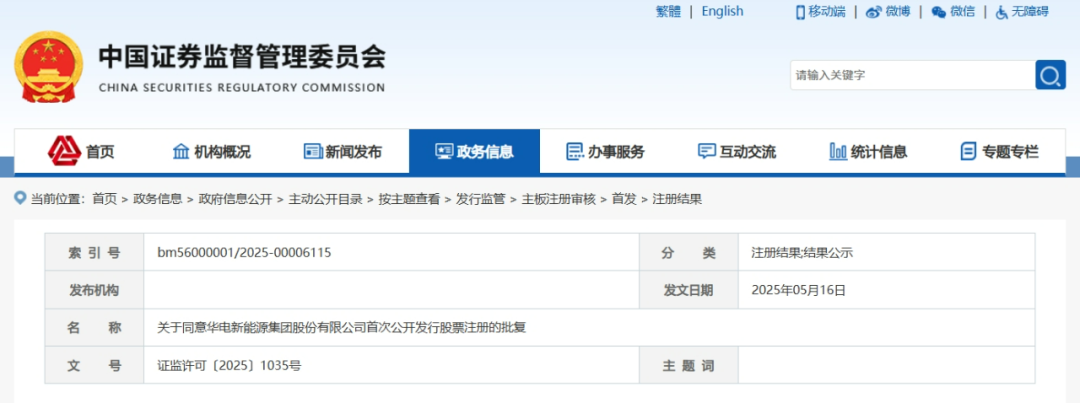This screenshot has width=1080, height=403.
Task: Open the 统计信息 navigation tab
Action: pyautogui.click(x=868, y=152)
